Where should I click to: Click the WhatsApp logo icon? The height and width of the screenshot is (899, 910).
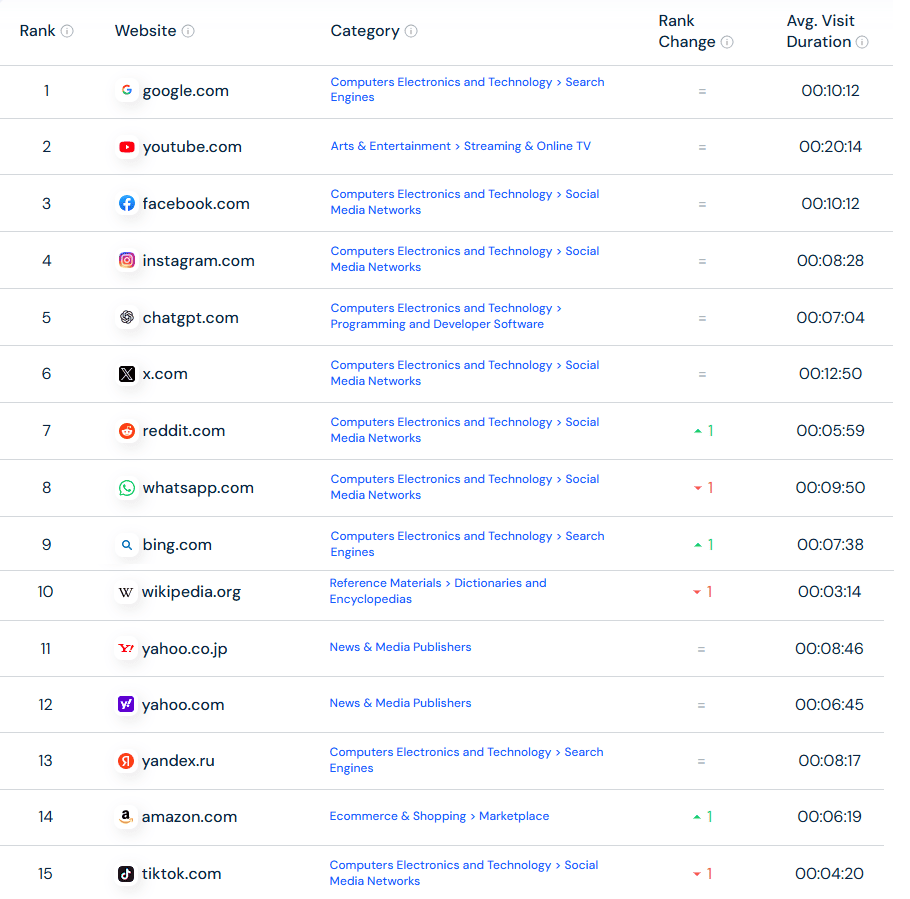point(127,488)
